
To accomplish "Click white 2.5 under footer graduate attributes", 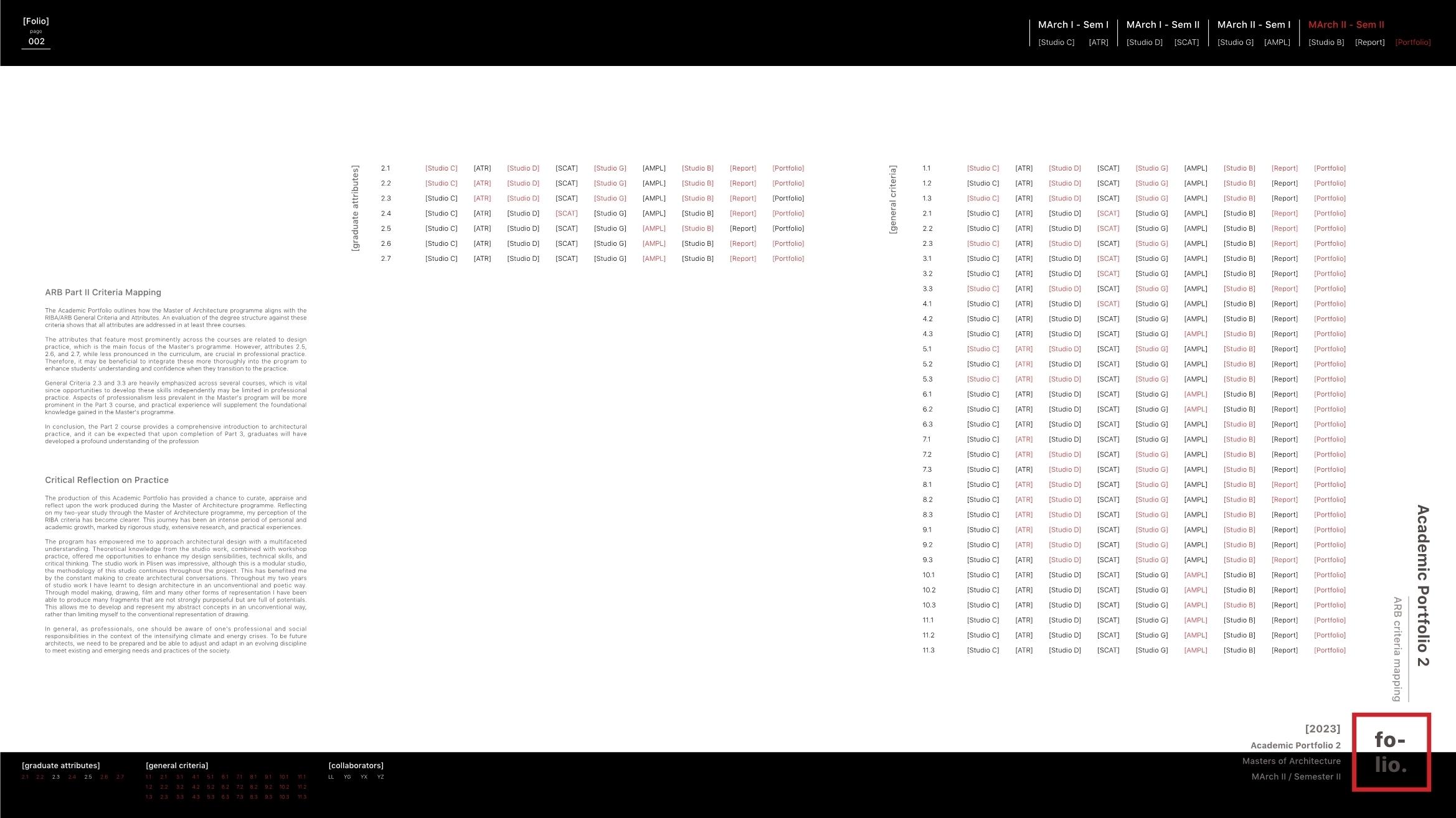I will [88, 777].
